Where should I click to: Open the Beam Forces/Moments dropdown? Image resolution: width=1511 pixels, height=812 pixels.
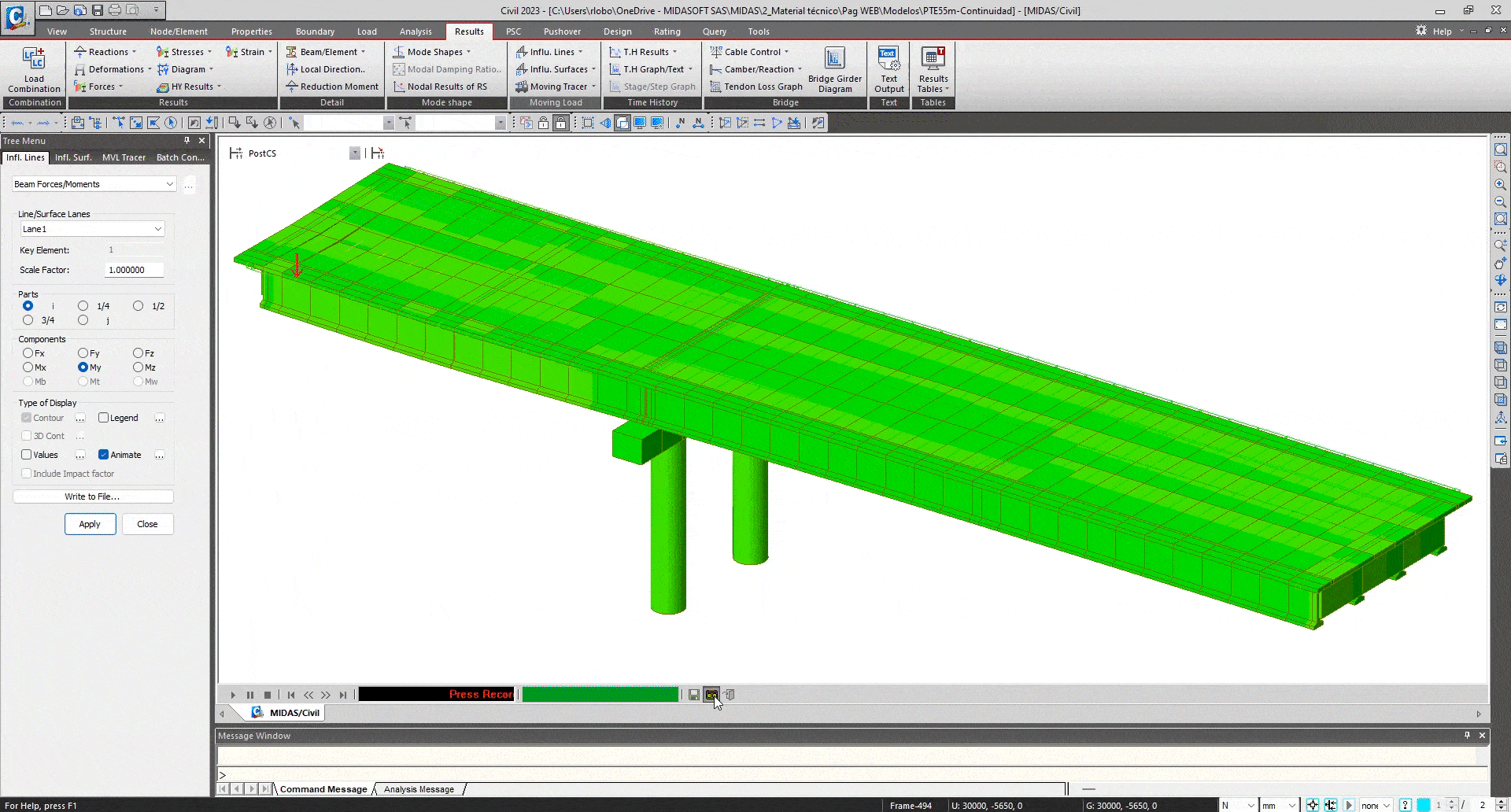(x=94, y=184)
